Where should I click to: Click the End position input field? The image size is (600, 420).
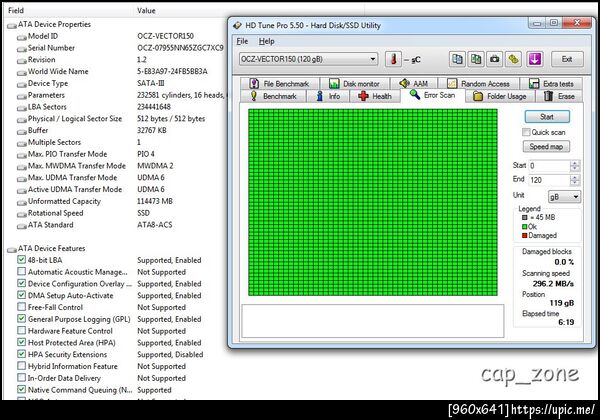(549, 180)
